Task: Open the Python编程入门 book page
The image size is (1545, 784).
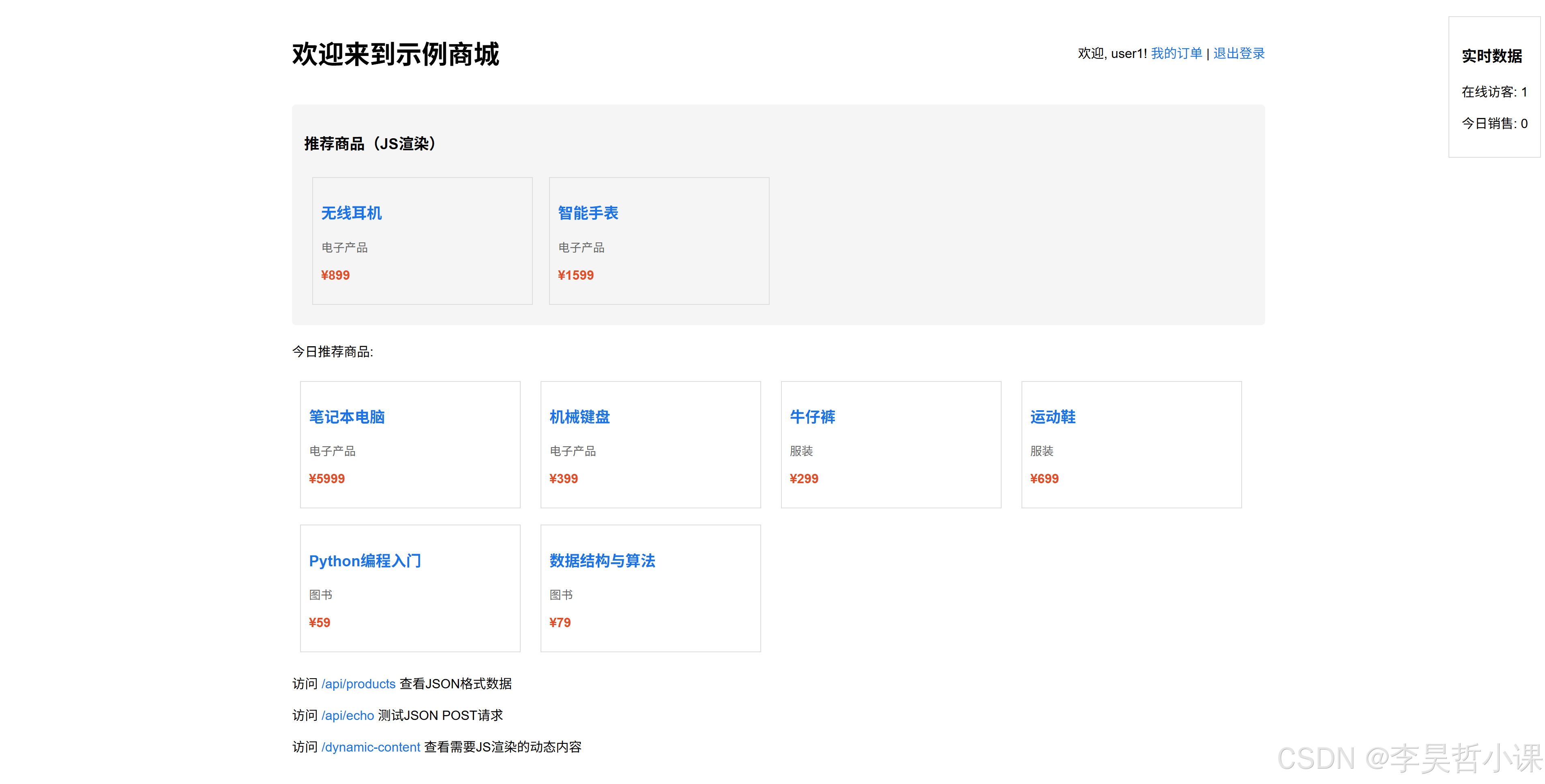Action: point(365,561)
